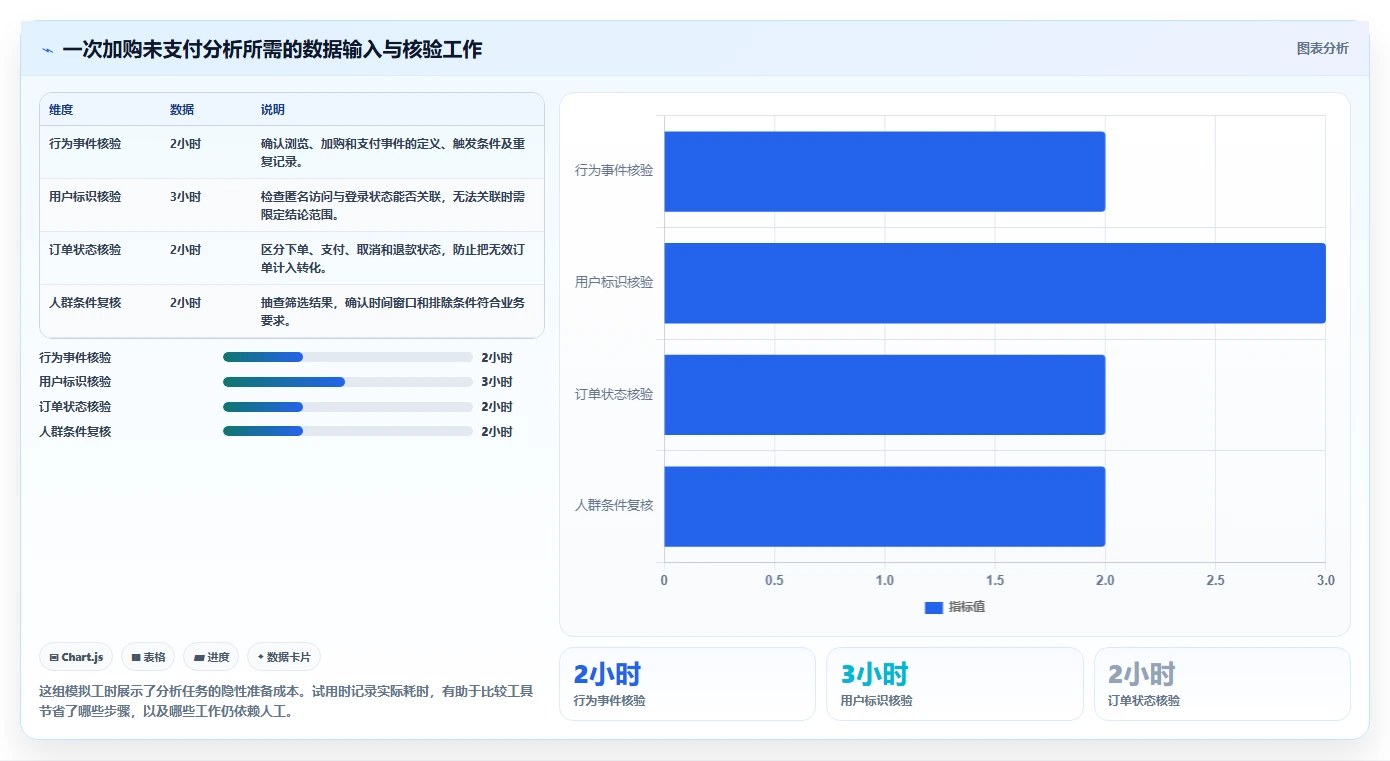The height and width of the screenshot is (761, 1390).
Task: Click the lightning icon beside the page title
Action: 47,50
